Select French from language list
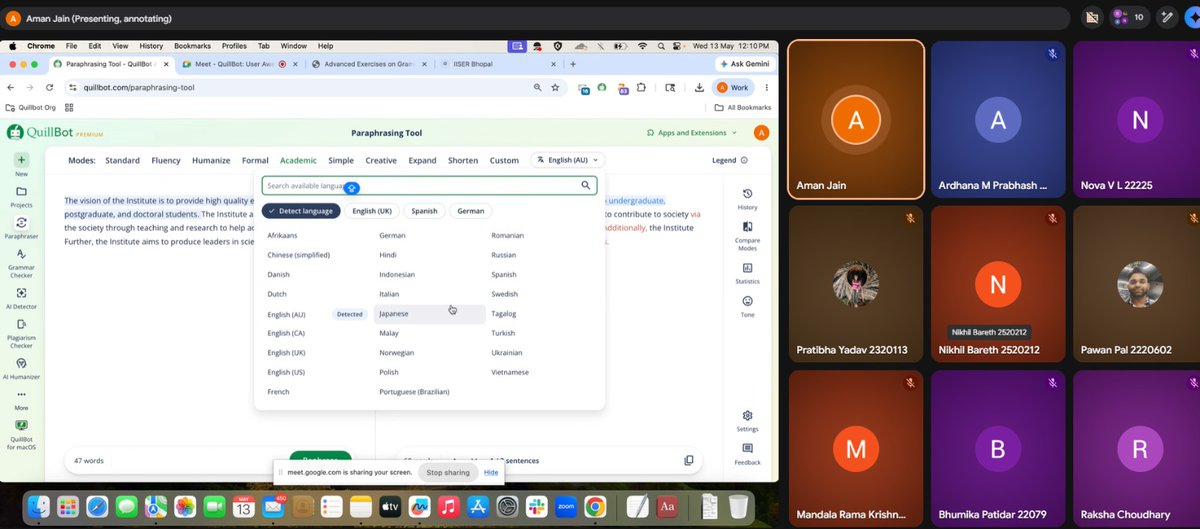 [278, 392]
